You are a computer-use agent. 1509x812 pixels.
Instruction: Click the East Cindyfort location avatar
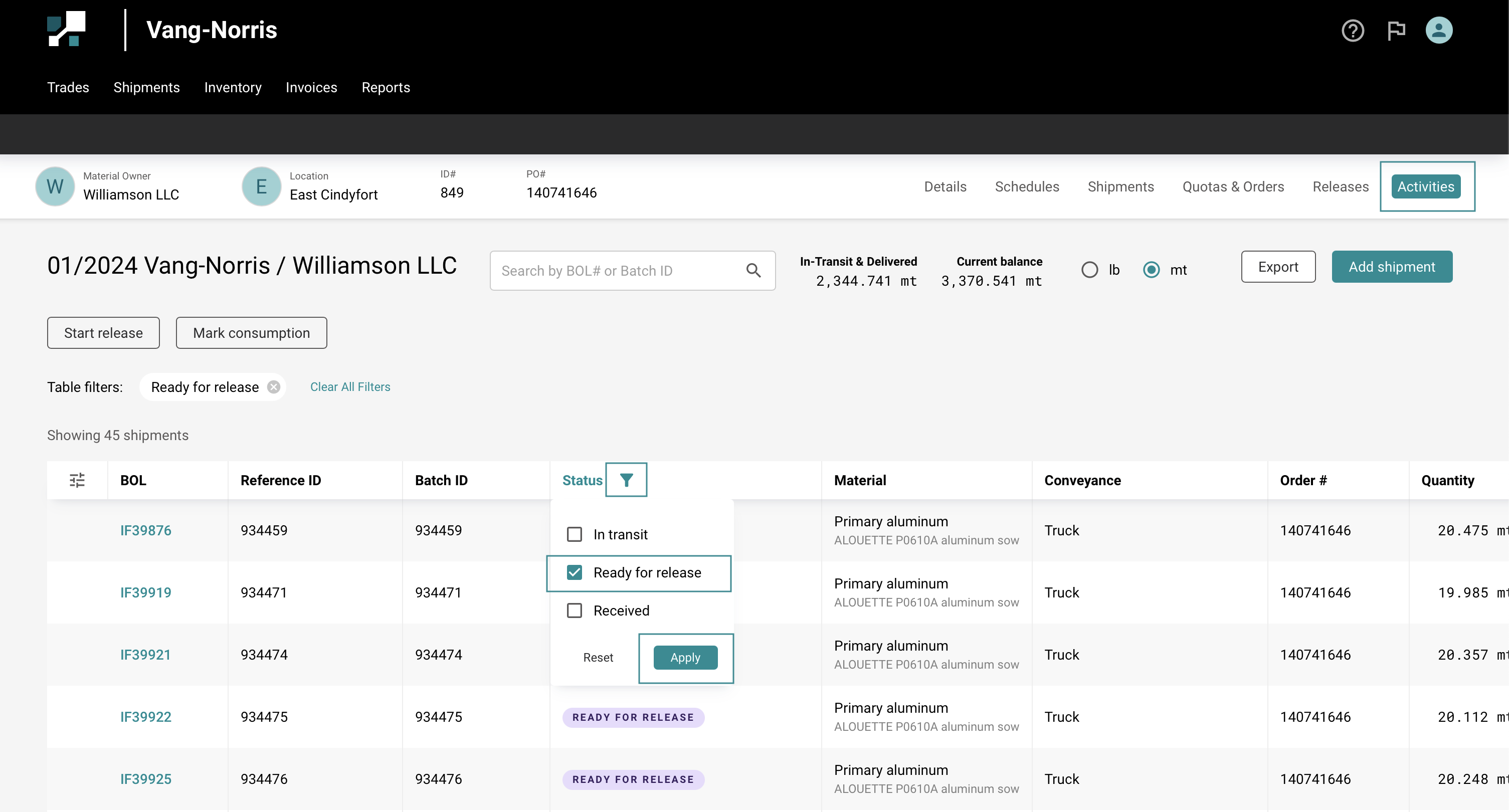click(x=261, y=186)
